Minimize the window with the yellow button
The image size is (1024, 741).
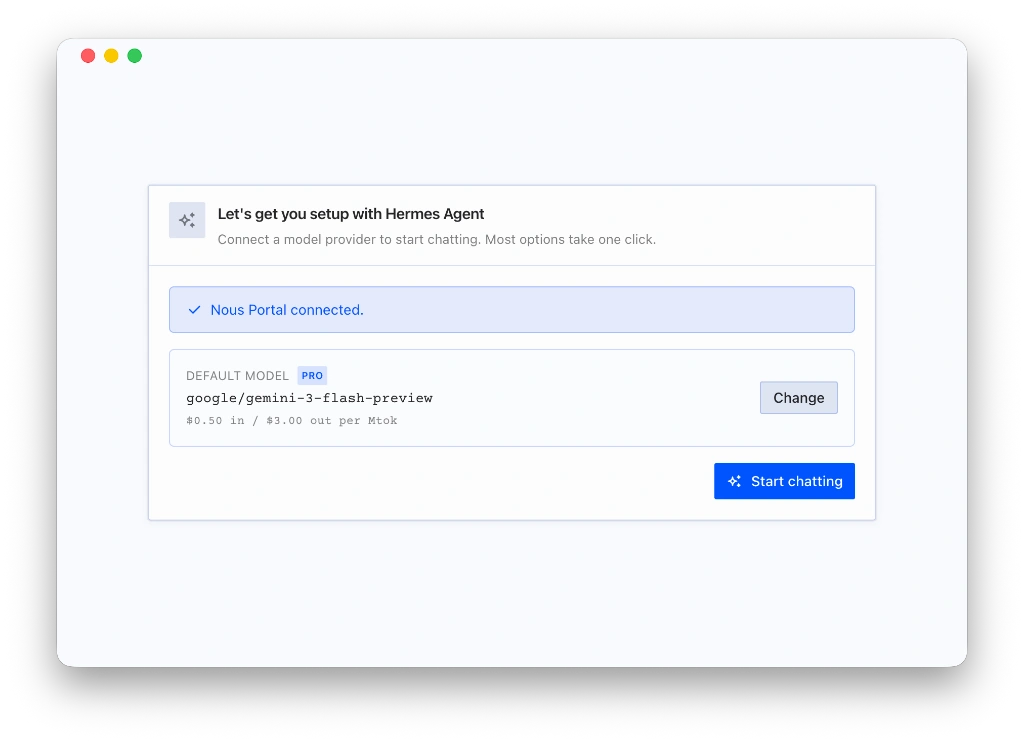coord(112,56)
